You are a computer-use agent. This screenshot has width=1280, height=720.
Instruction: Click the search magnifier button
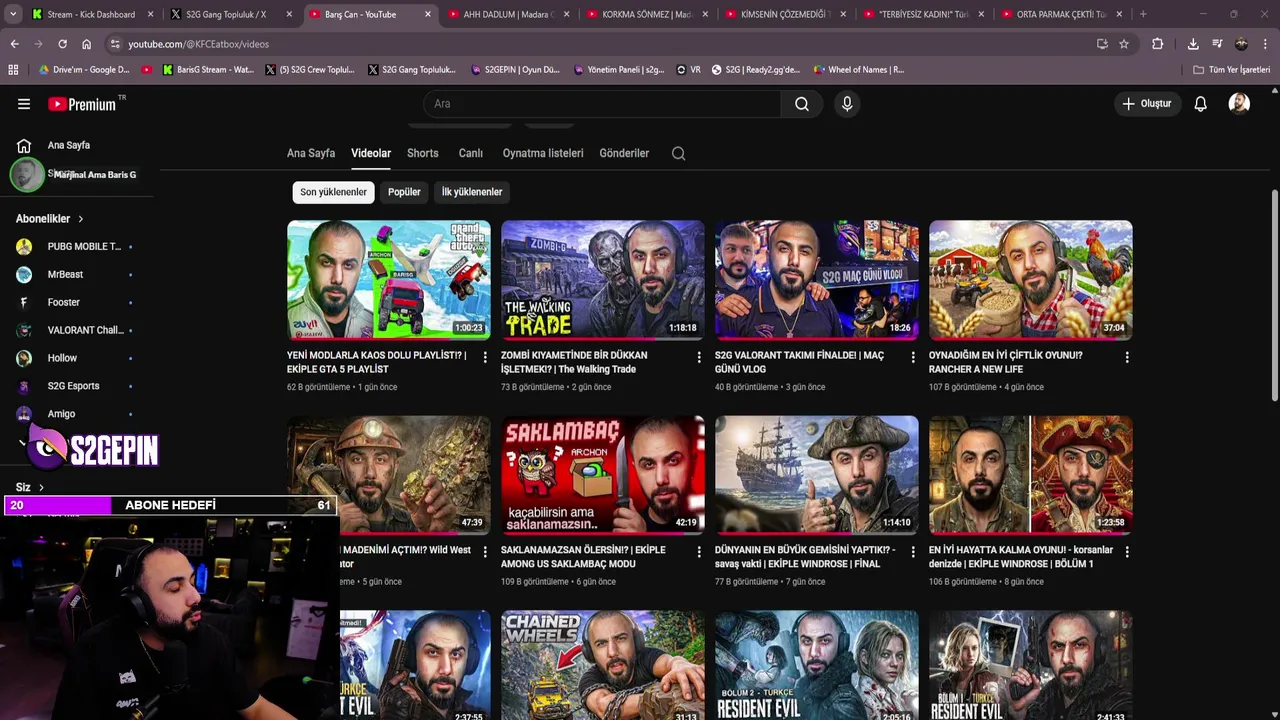[x=802, y=104]
